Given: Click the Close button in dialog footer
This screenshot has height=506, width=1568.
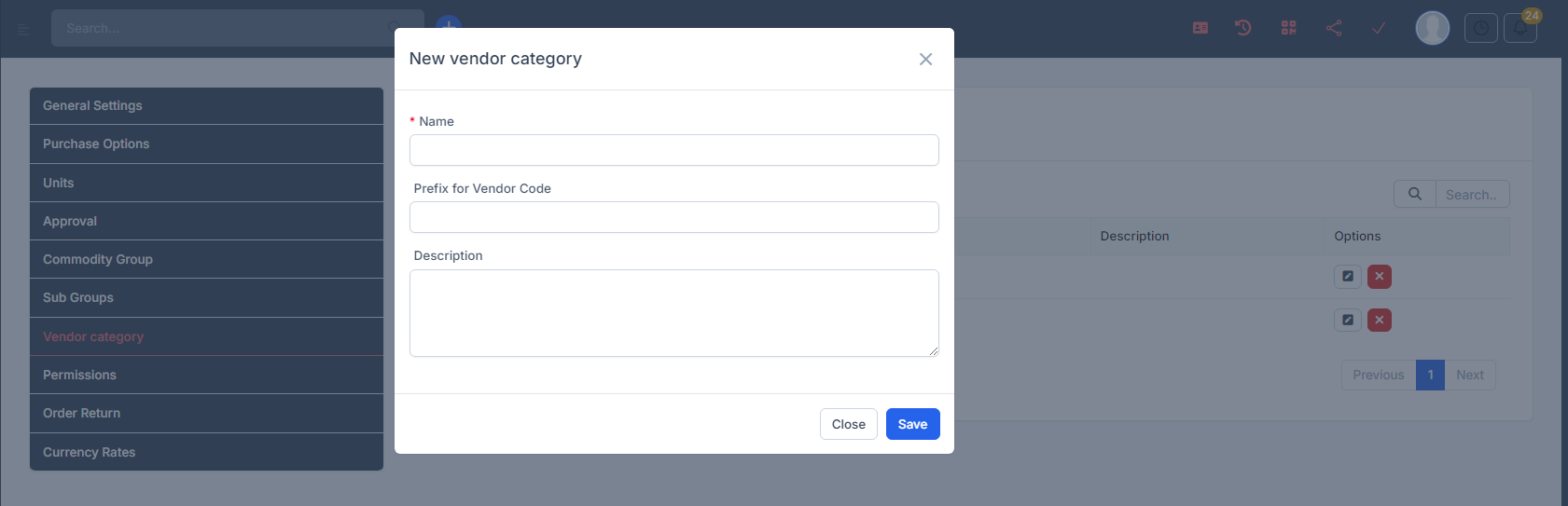Looking at the screenshot, I should (848, 424).
